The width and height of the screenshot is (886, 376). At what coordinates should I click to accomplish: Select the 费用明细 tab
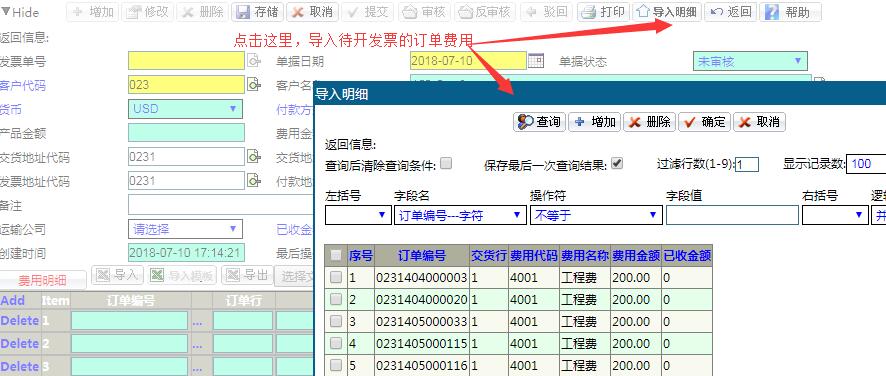43,280
